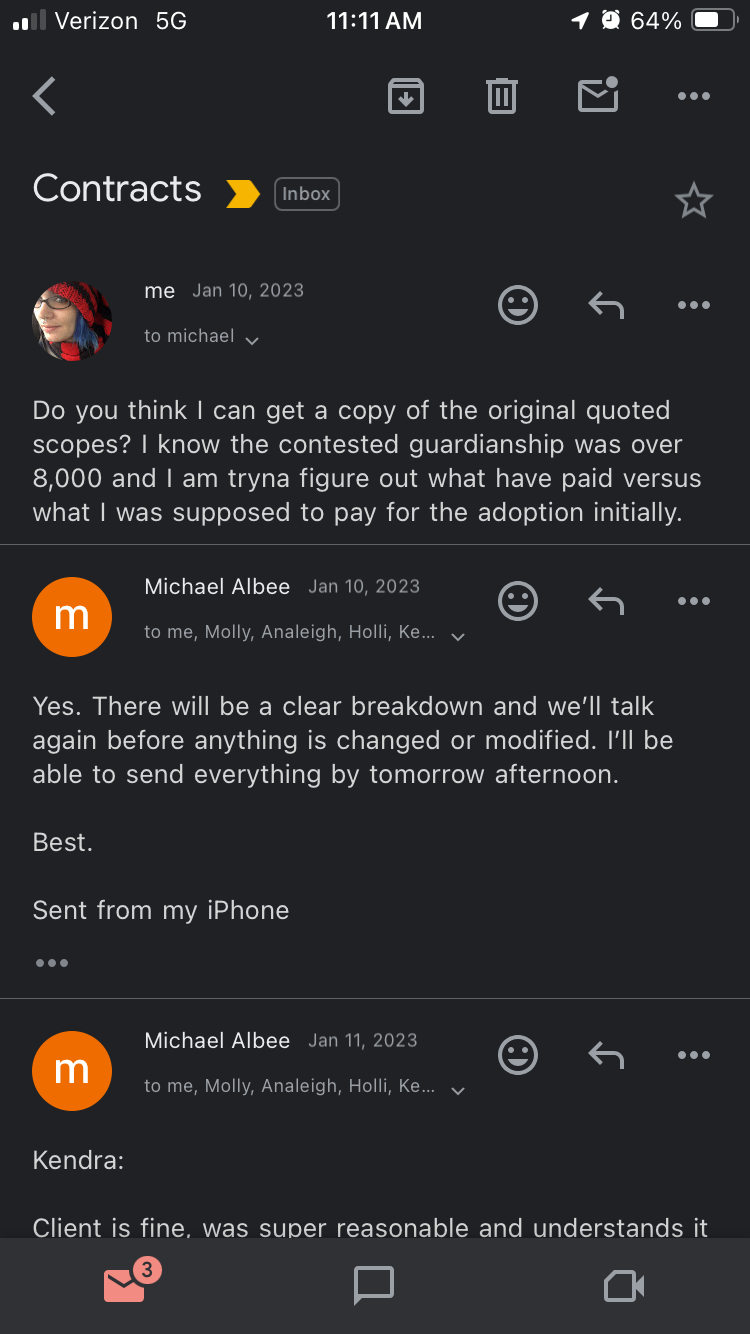The width and height of the screenshot is (750, 1334).
Task: Show trimmed quoted content in Michael's reply
Action: point(51,962)
